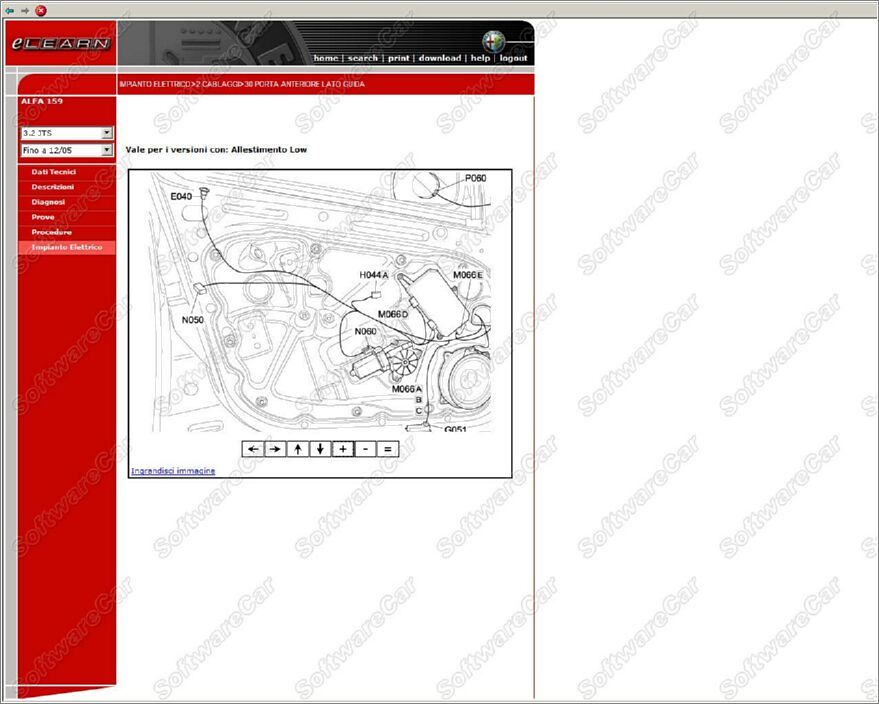Click the eLearn logo banner
The width and height of the screenshot is (879, 704).
click(x=60, y=44)
